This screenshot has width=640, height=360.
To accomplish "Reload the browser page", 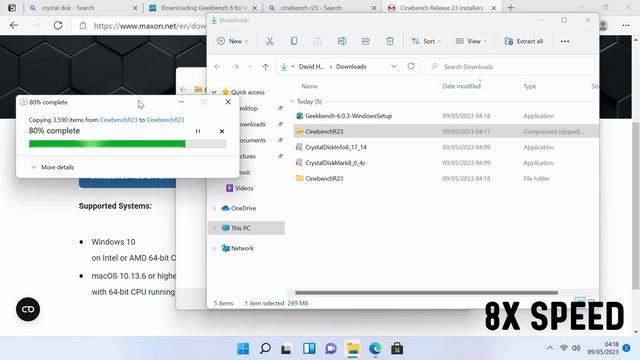I will [x=58, y=25].
